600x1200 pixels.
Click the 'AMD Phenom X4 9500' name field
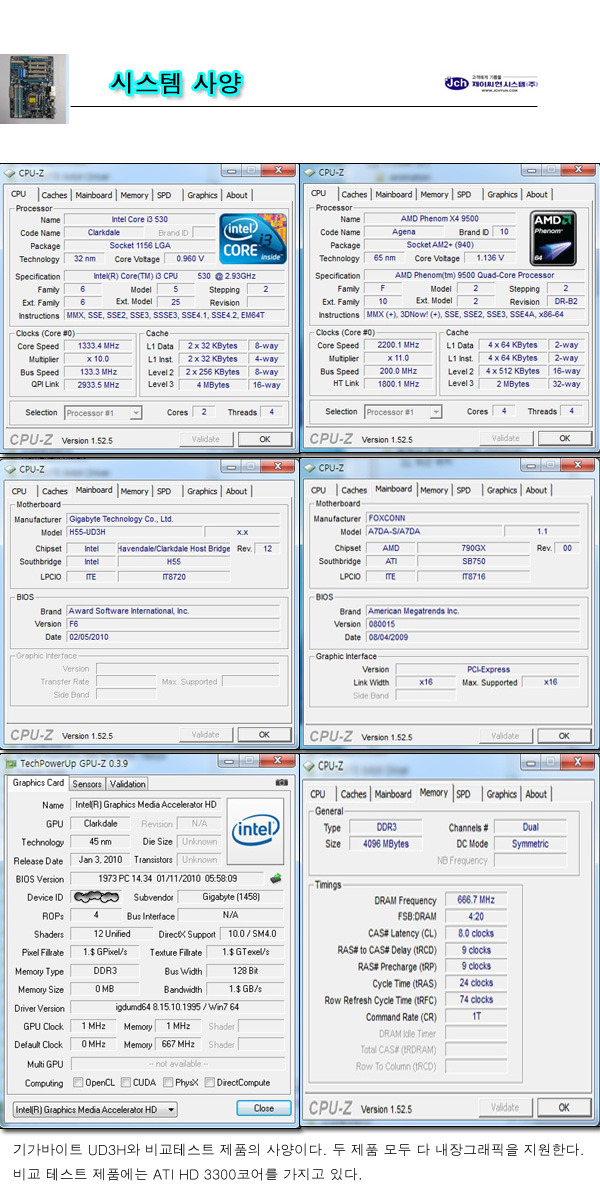(x=440, y=218)
